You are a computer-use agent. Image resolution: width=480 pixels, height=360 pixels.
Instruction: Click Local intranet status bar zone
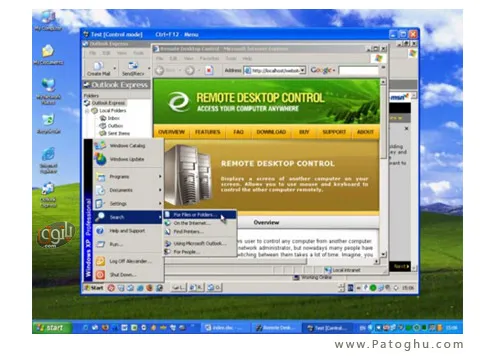pos(343,270)
